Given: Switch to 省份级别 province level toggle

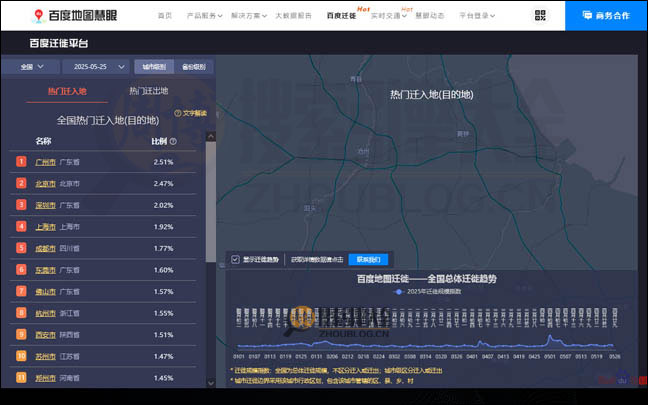Looking at the screenshot, I should 193,67.
